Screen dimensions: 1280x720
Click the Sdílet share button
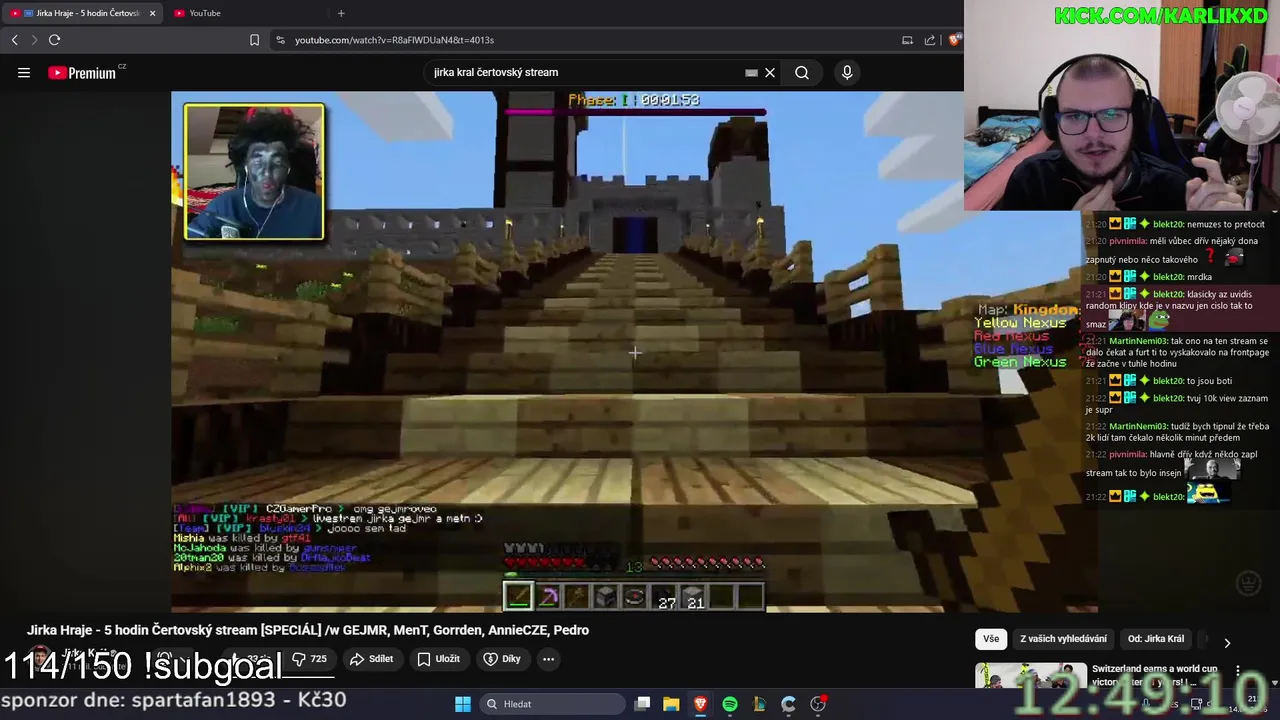click(371, 659)
